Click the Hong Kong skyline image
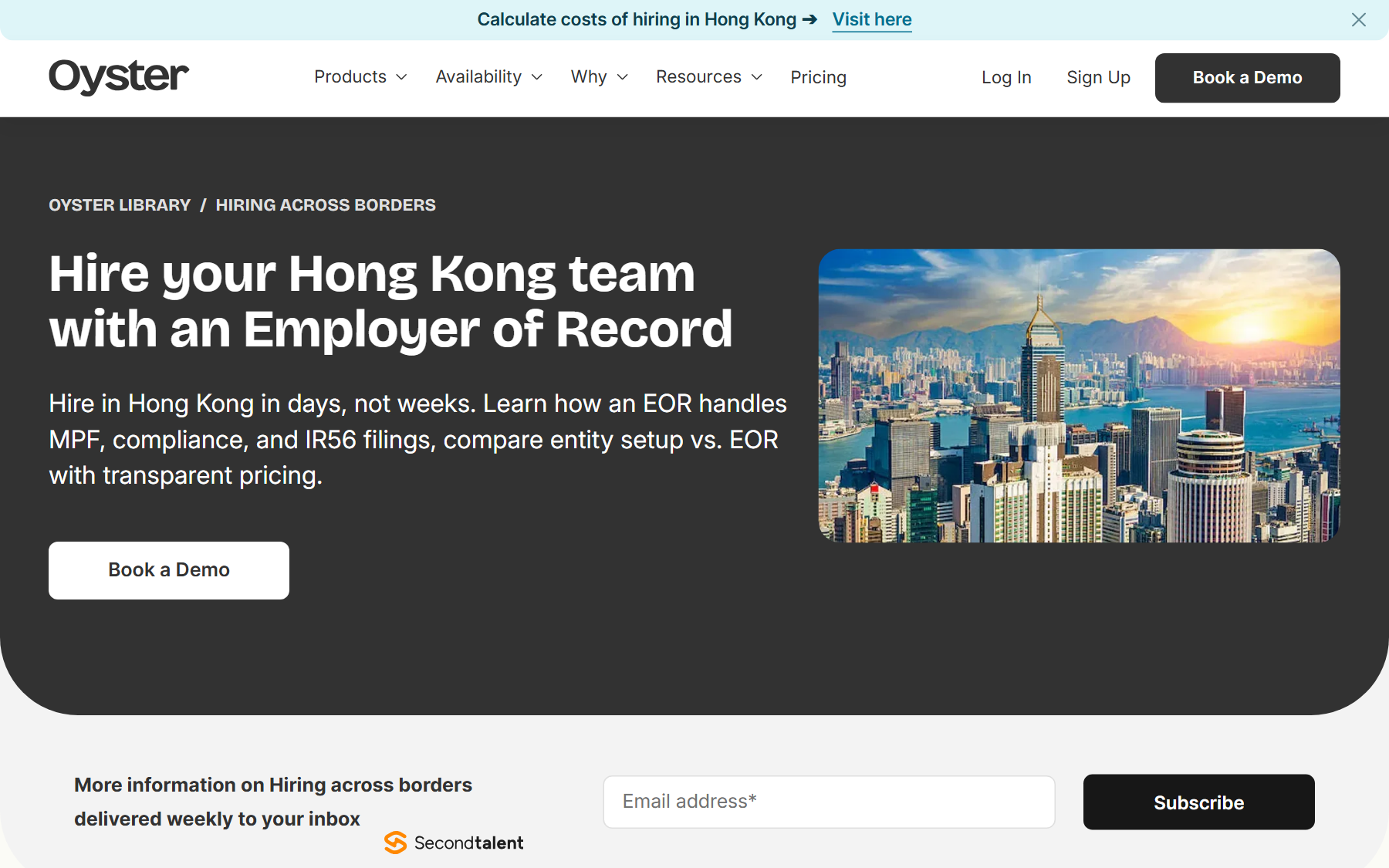1389x868 pixels. pos(1079,395)
